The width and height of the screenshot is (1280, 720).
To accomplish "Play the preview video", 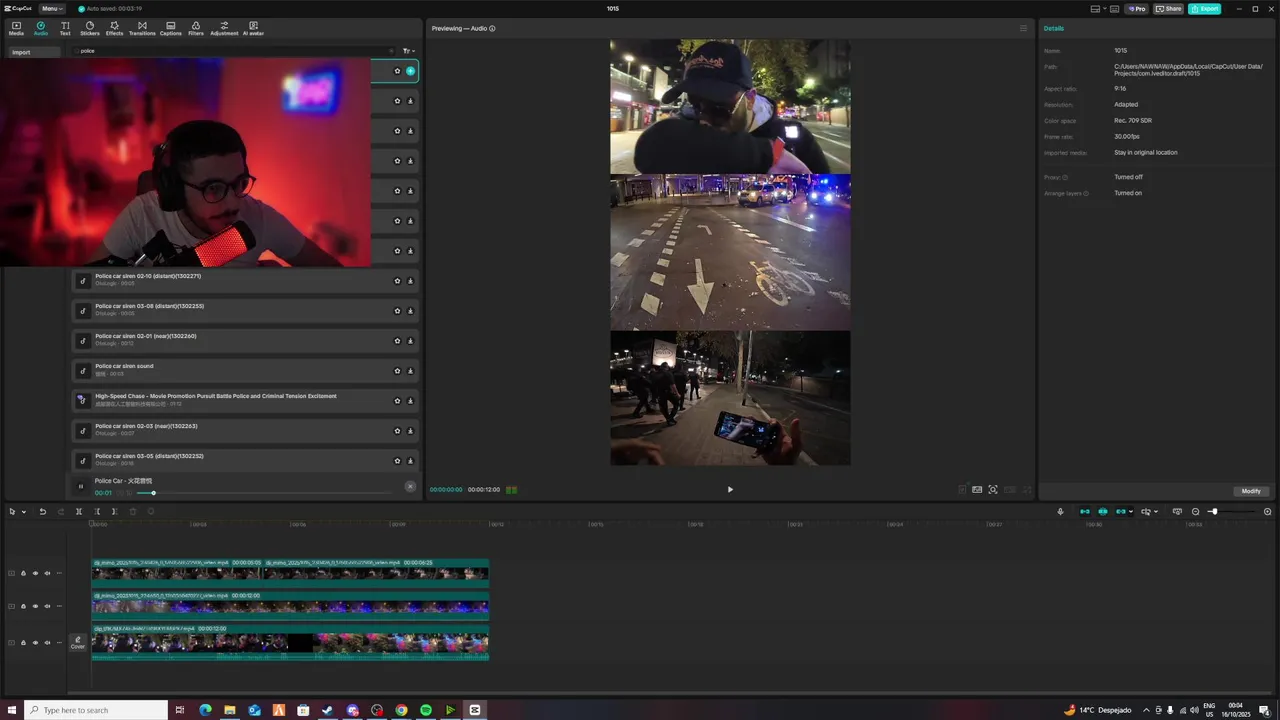I will click(730, 490).
